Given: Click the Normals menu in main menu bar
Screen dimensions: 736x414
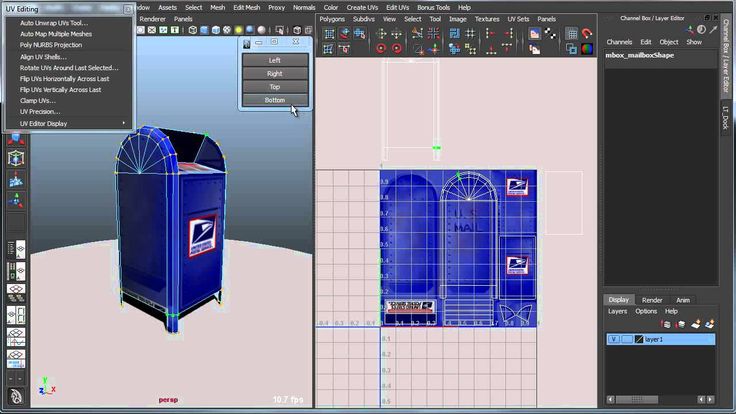Looking at the screenshot, I should coord(304,8).
